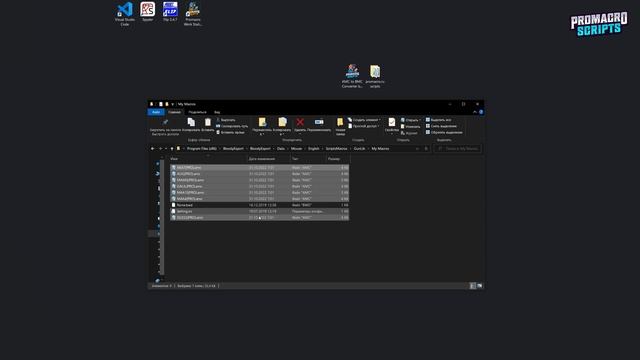Click Invert selection in the ribbon
Image resolution: width=640 pixels, height=360 pixels.
[x=444, y=132]
